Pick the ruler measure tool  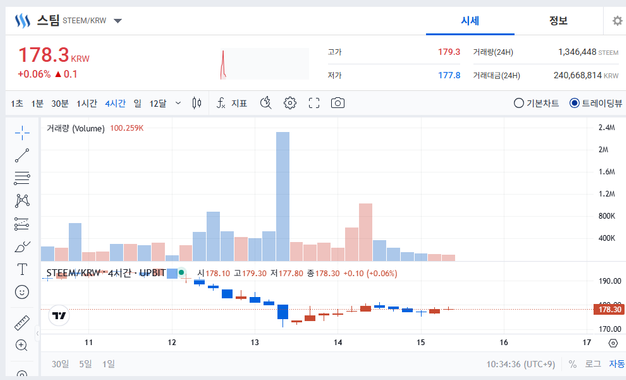[22, 323]
